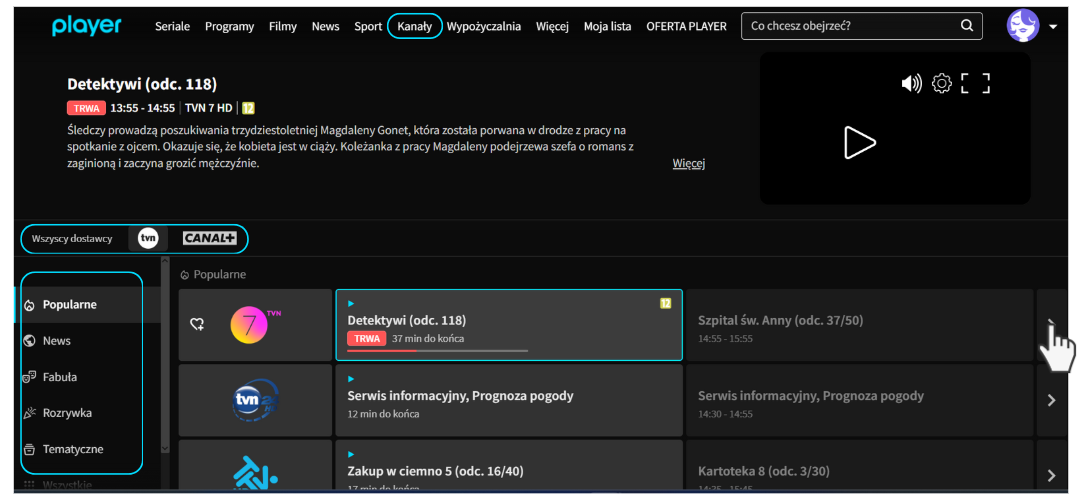
Task: Filter channels by CANAL+ provider
Action: [x=209, y=238]
